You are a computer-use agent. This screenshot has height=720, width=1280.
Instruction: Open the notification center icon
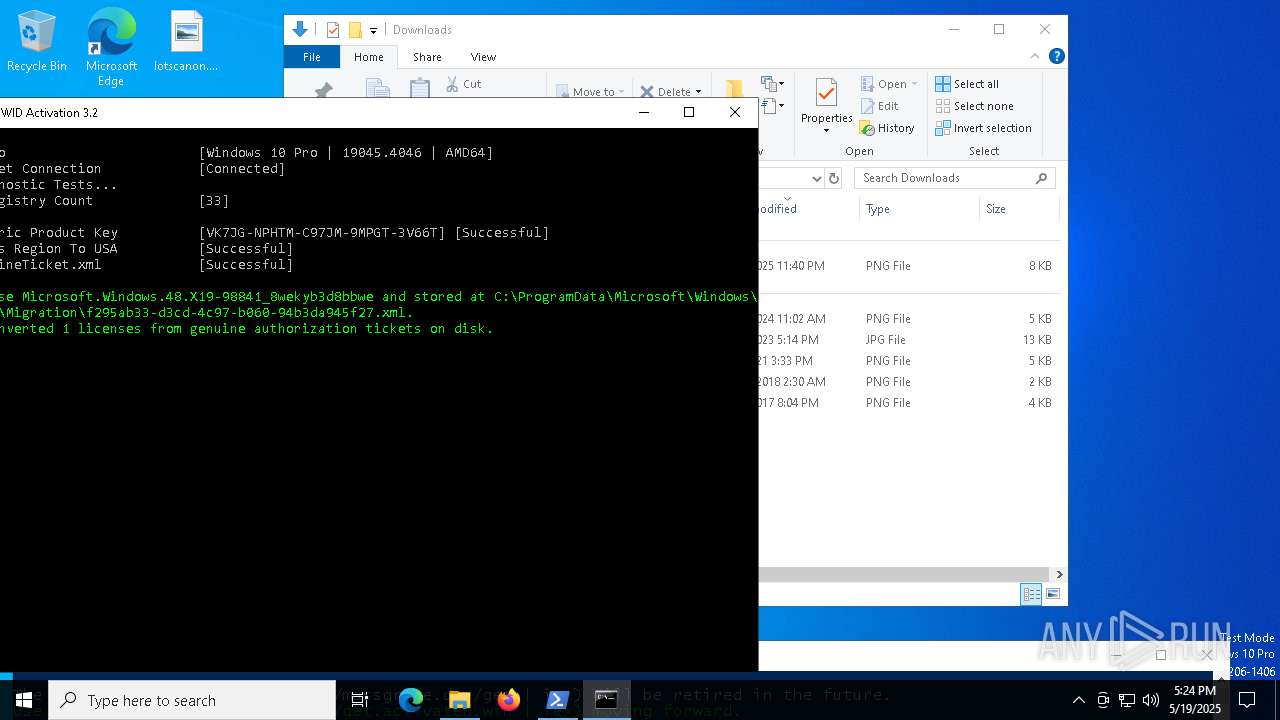click(x=1247, y=700)
